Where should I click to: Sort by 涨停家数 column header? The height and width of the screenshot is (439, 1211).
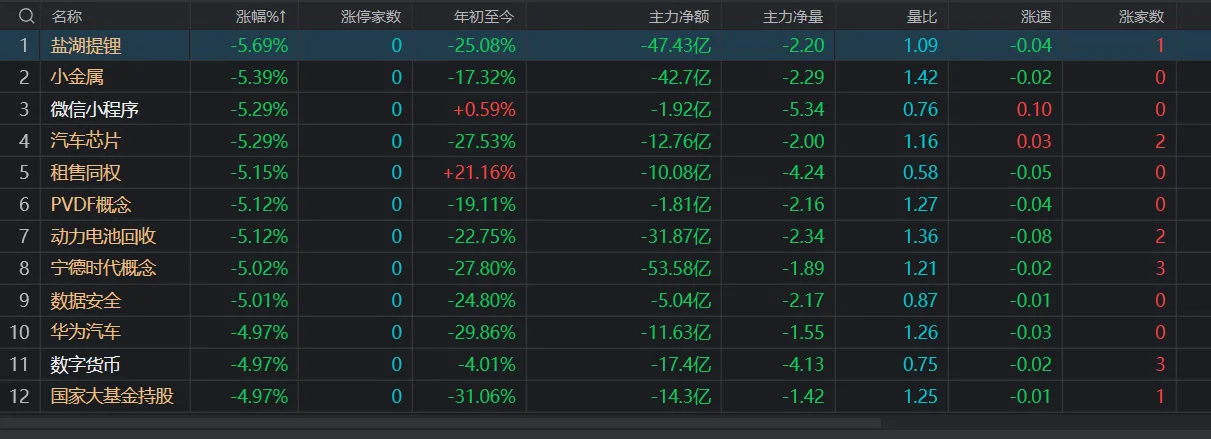click(x=371, y=16)
